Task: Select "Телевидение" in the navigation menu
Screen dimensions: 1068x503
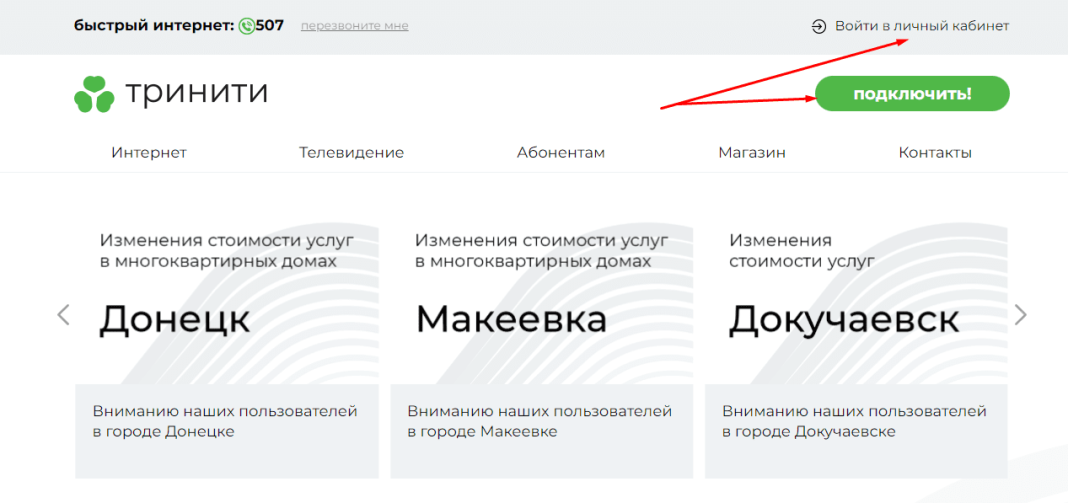Action: [351, 153]
